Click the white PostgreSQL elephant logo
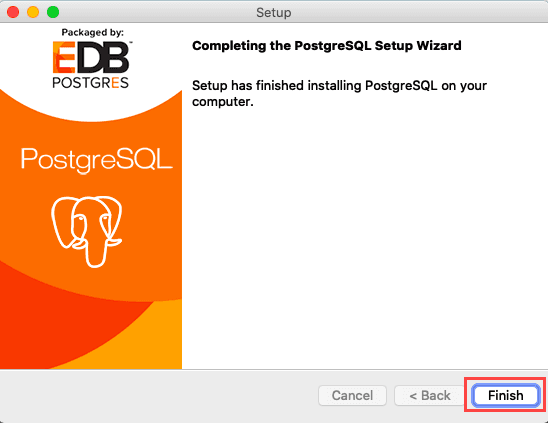 pyautogui.click(x=87, y=232)
